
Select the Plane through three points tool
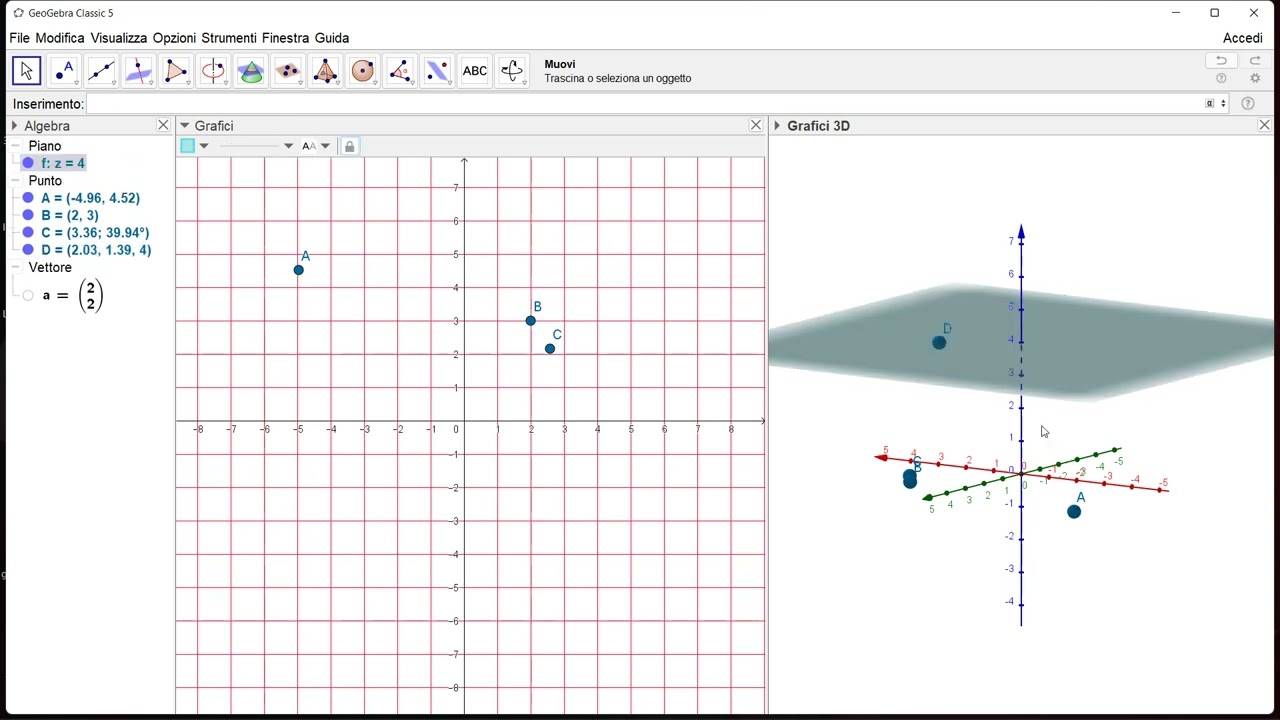[x=288, y=71]
